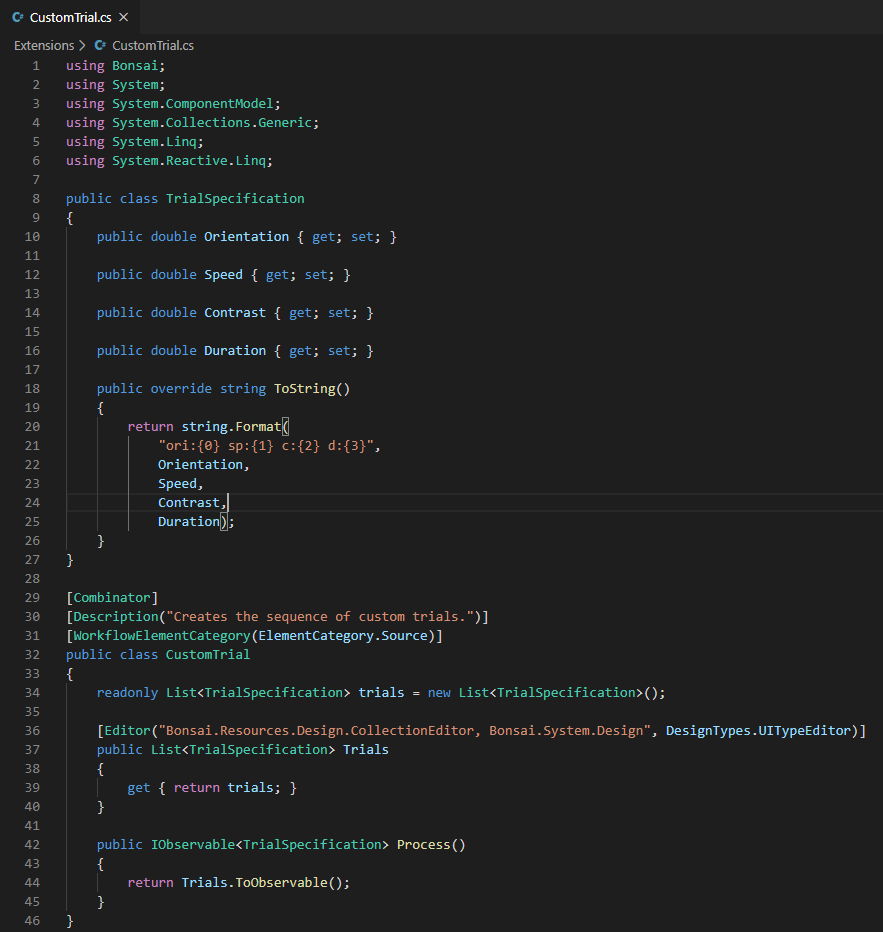Click "ToObservable()" on line 44
Screen dimensions: 883x932
coord(289,883)
